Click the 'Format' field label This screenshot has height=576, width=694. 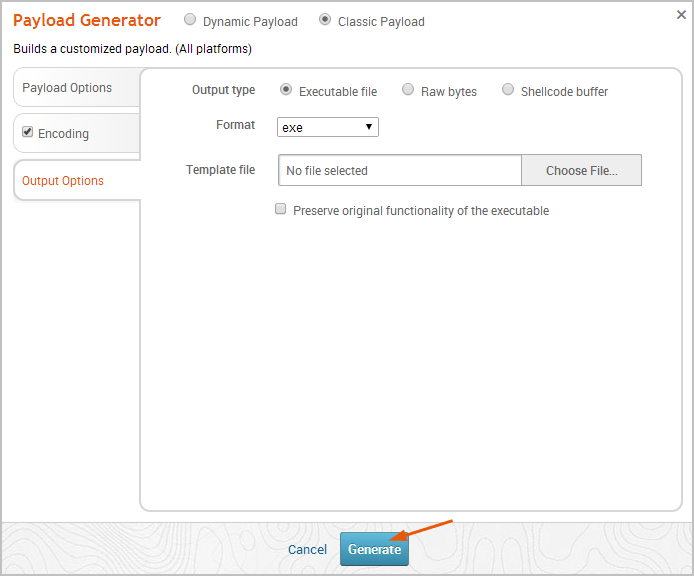(x=235, y=125)
